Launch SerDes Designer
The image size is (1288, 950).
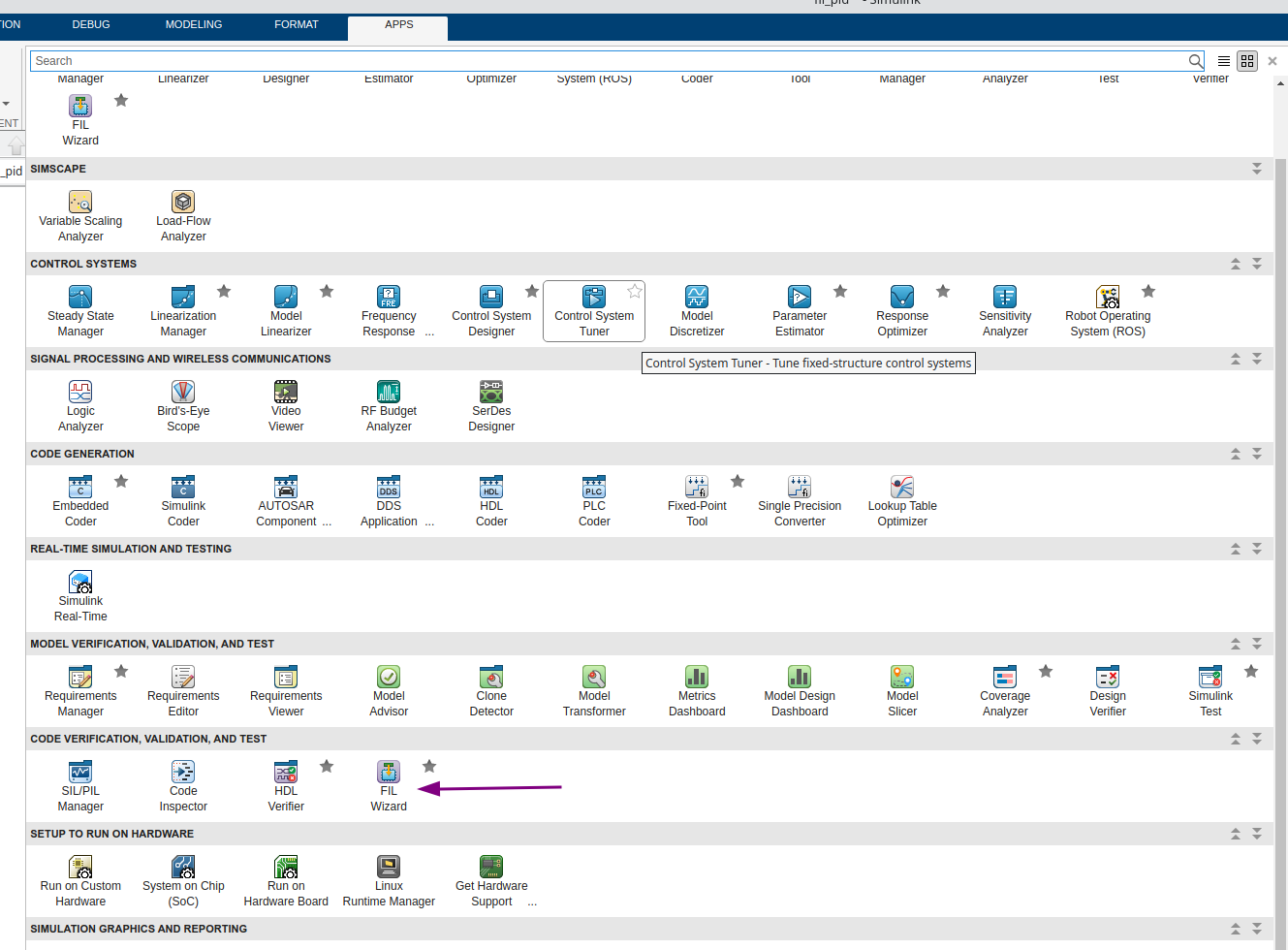click(491, 405)
